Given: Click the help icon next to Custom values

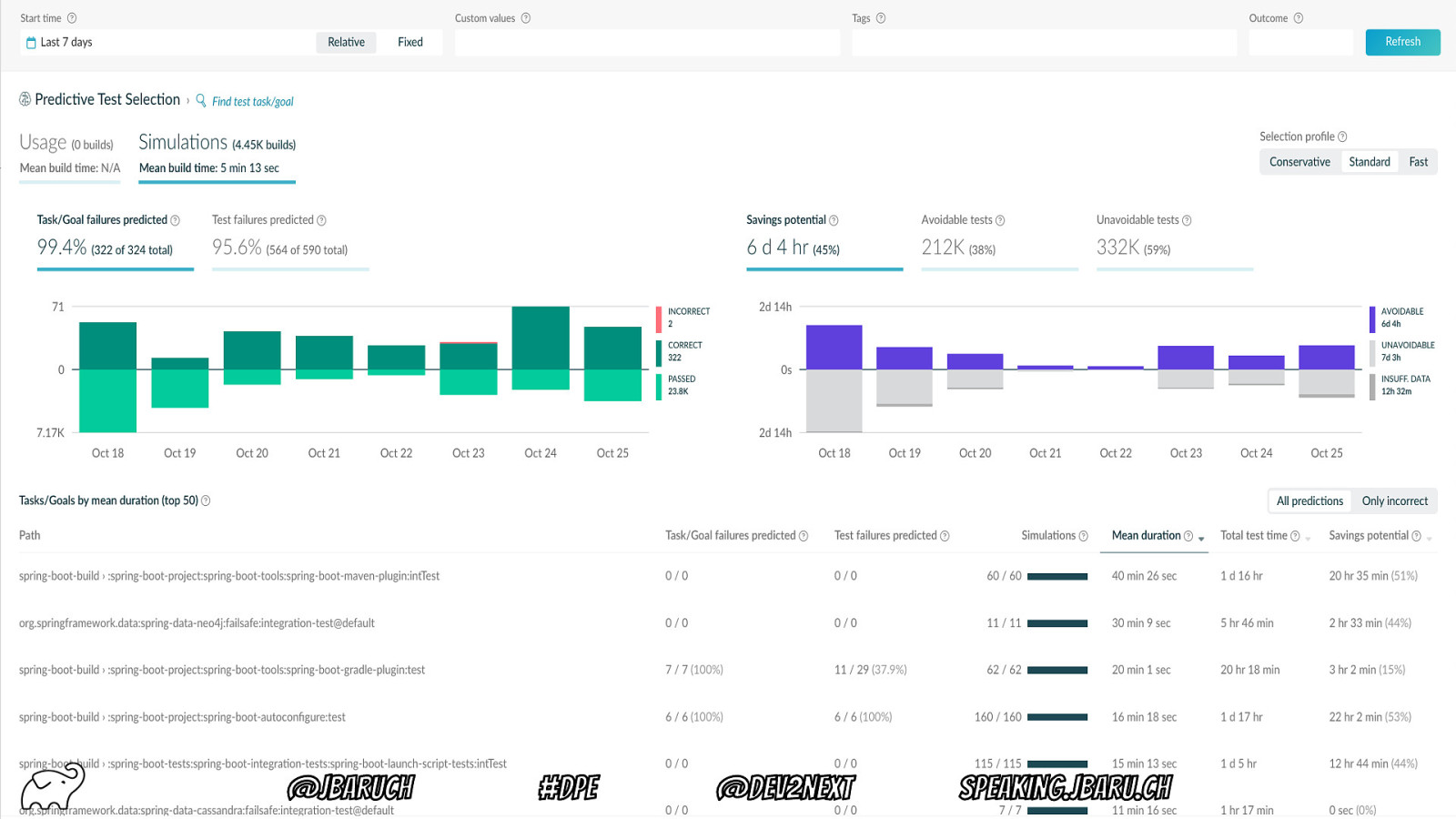Looking at the screenshot, I should pos(526,18).
